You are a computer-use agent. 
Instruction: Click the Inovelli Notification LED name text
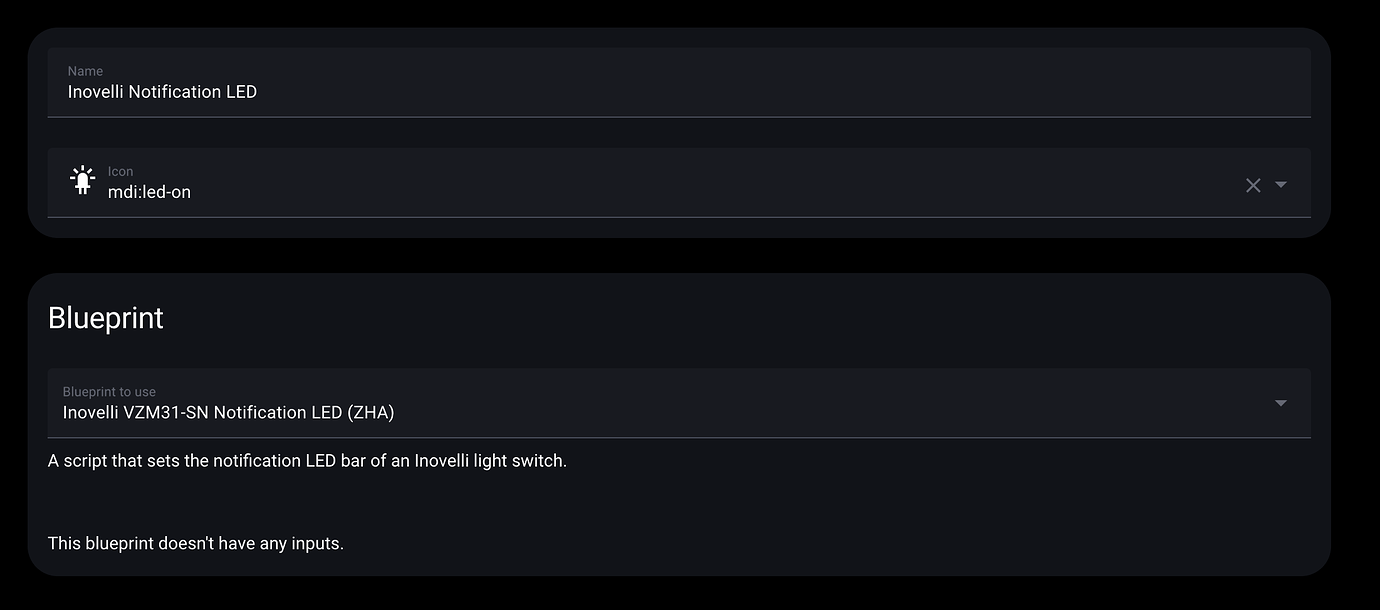point(162,91)
